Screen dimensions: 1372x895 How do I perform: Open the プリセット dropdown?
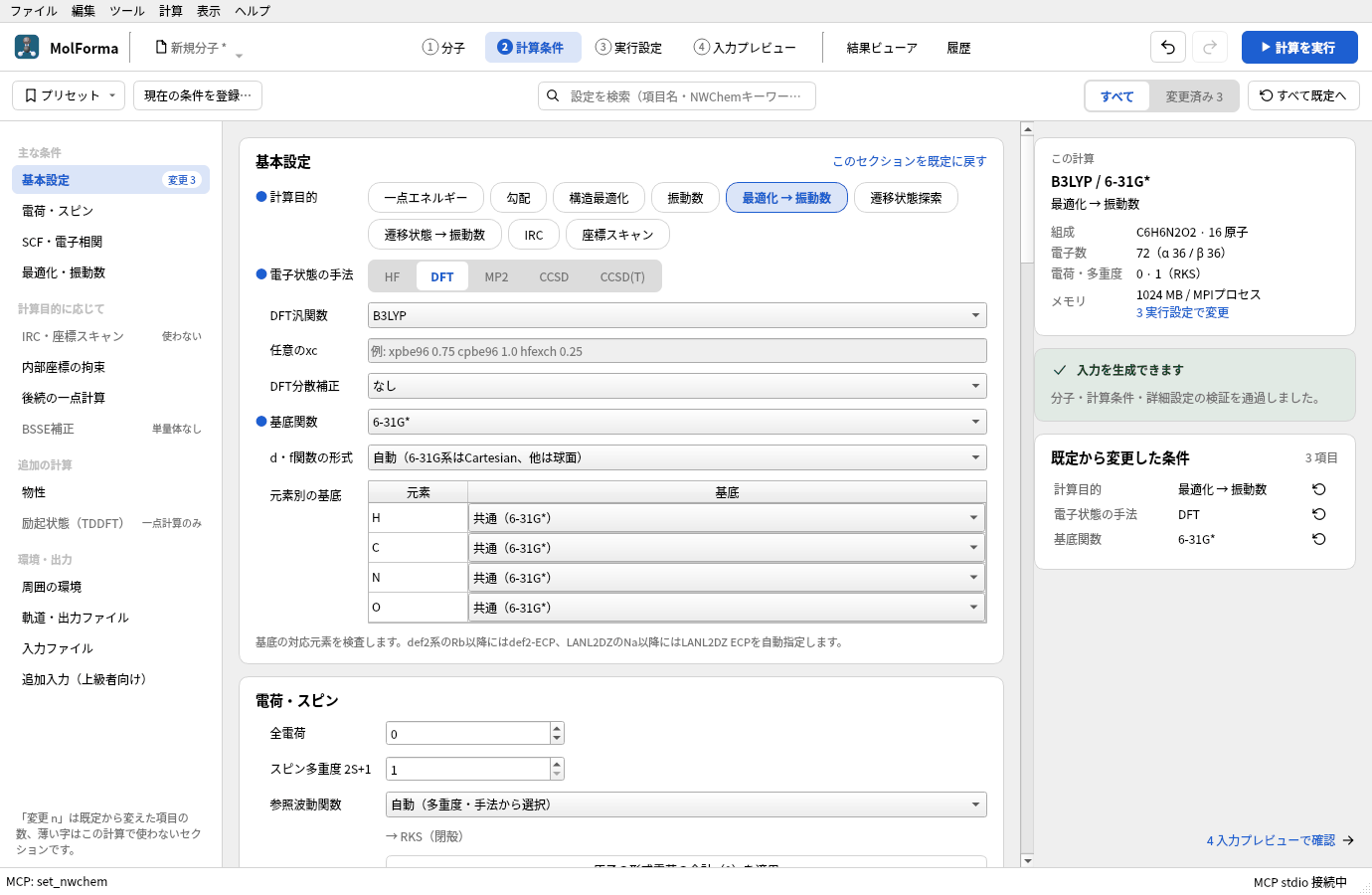69,95
